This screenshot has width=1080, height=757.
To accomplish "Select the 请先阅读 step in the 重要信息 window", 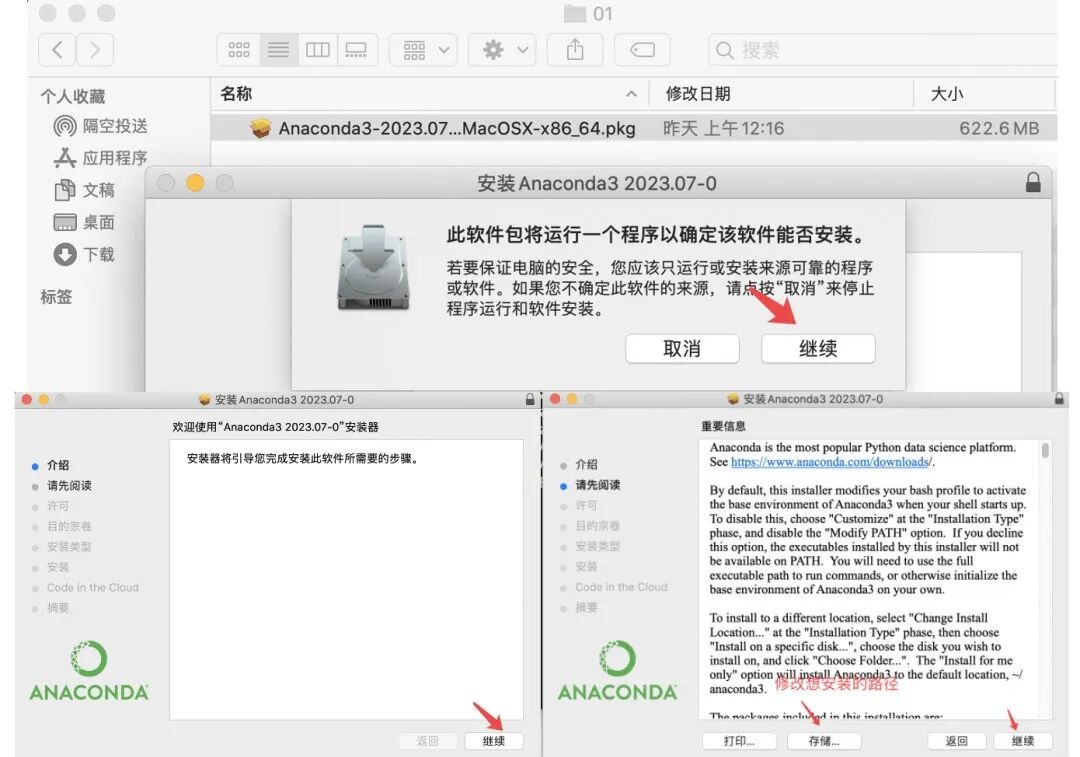I will click(598, 485).
